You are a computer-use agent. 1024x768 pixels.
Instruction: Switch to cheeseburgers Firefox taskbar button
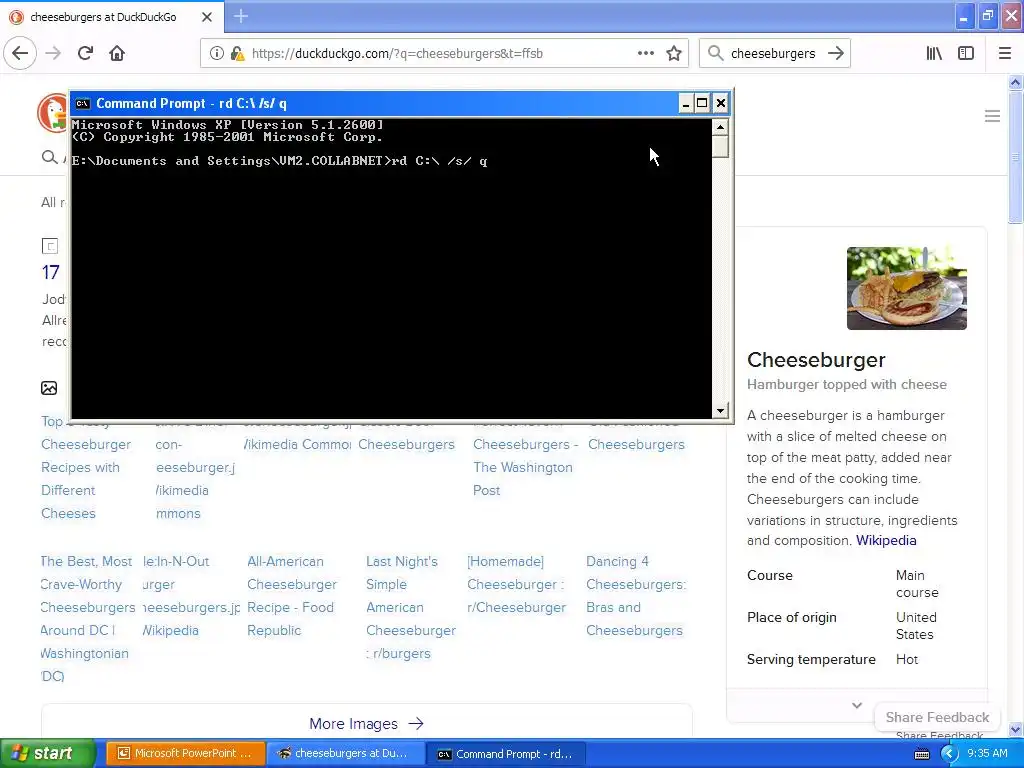pos(346,754)
